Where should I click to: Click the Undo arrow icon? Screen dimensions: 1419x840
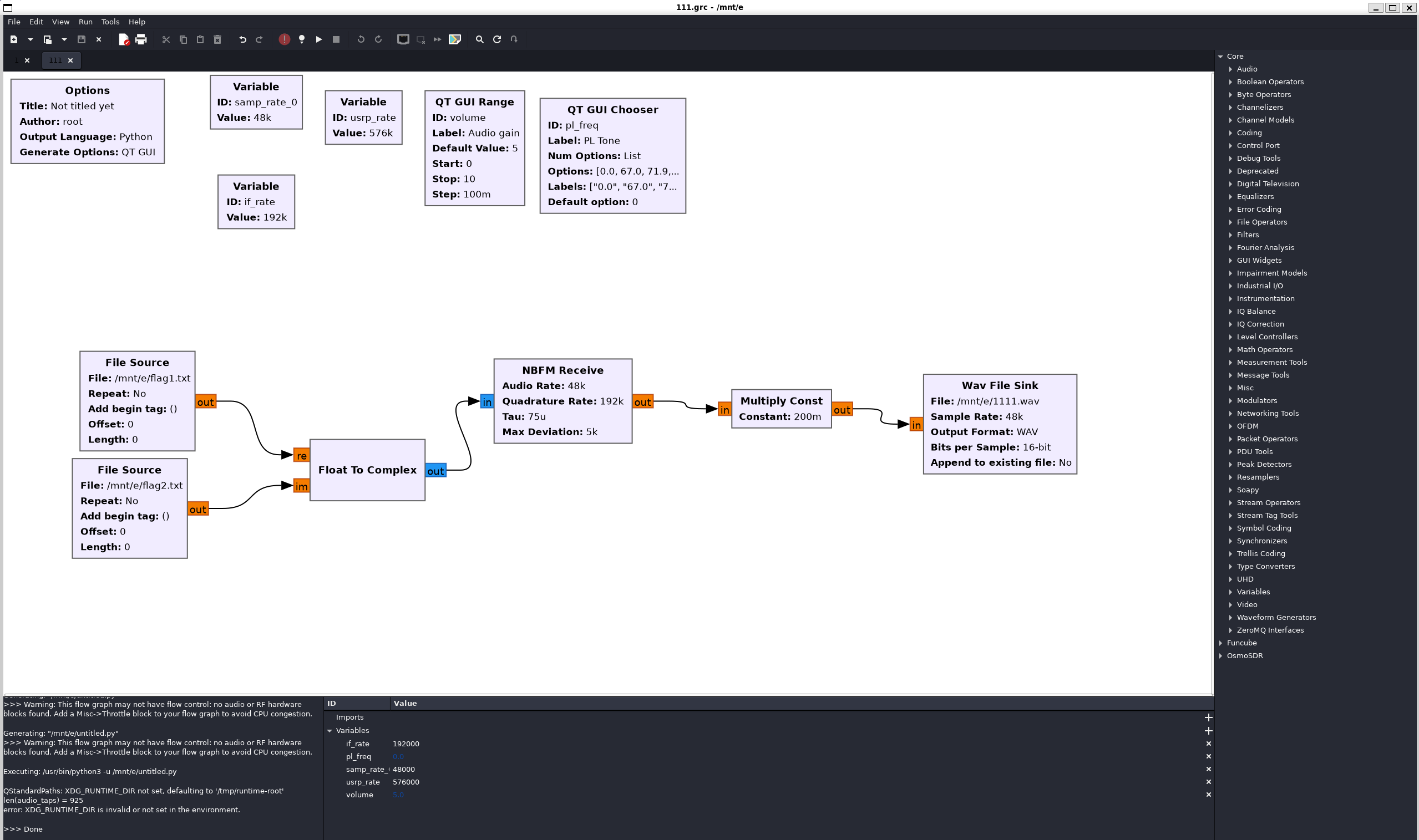point(242,39)
